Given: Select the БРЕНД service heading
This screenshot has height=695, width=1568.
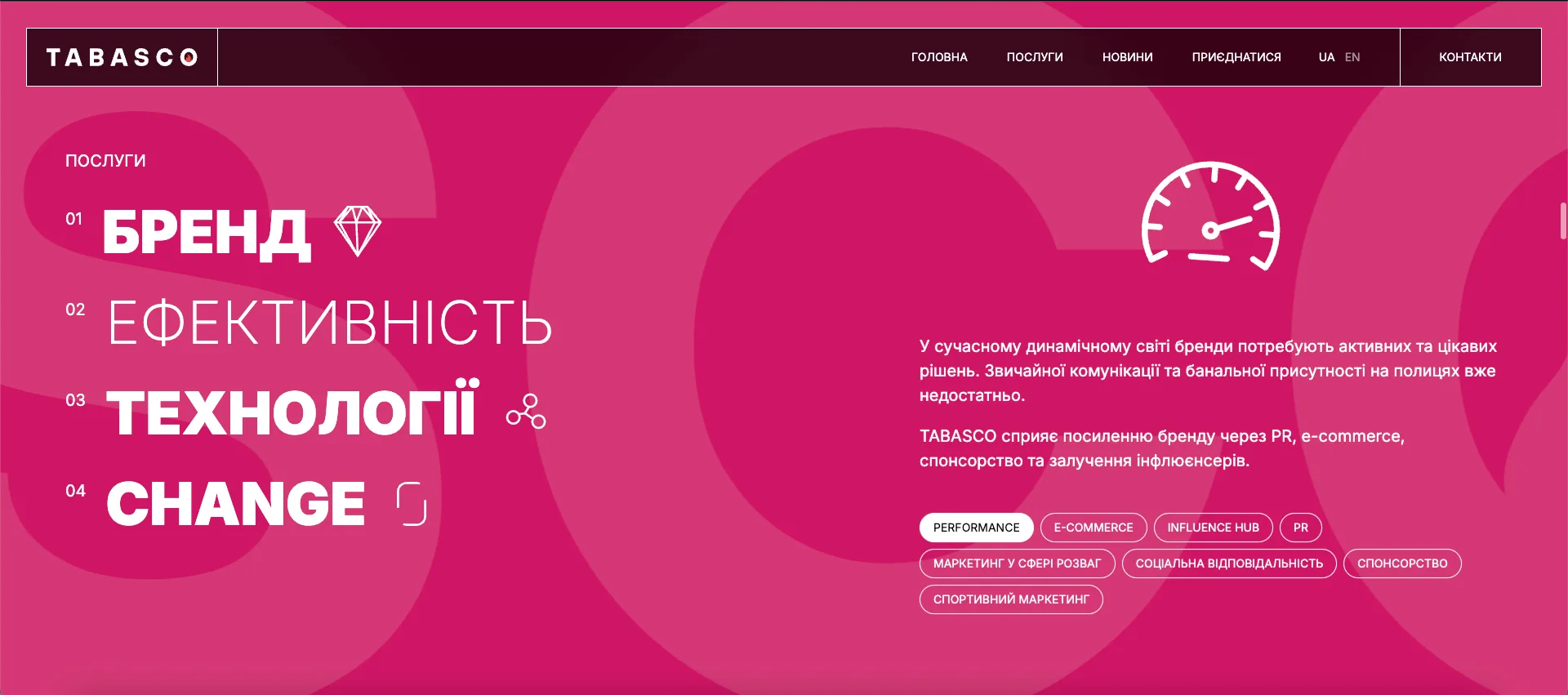Looking at the screenshot, I should coord(207,234).
